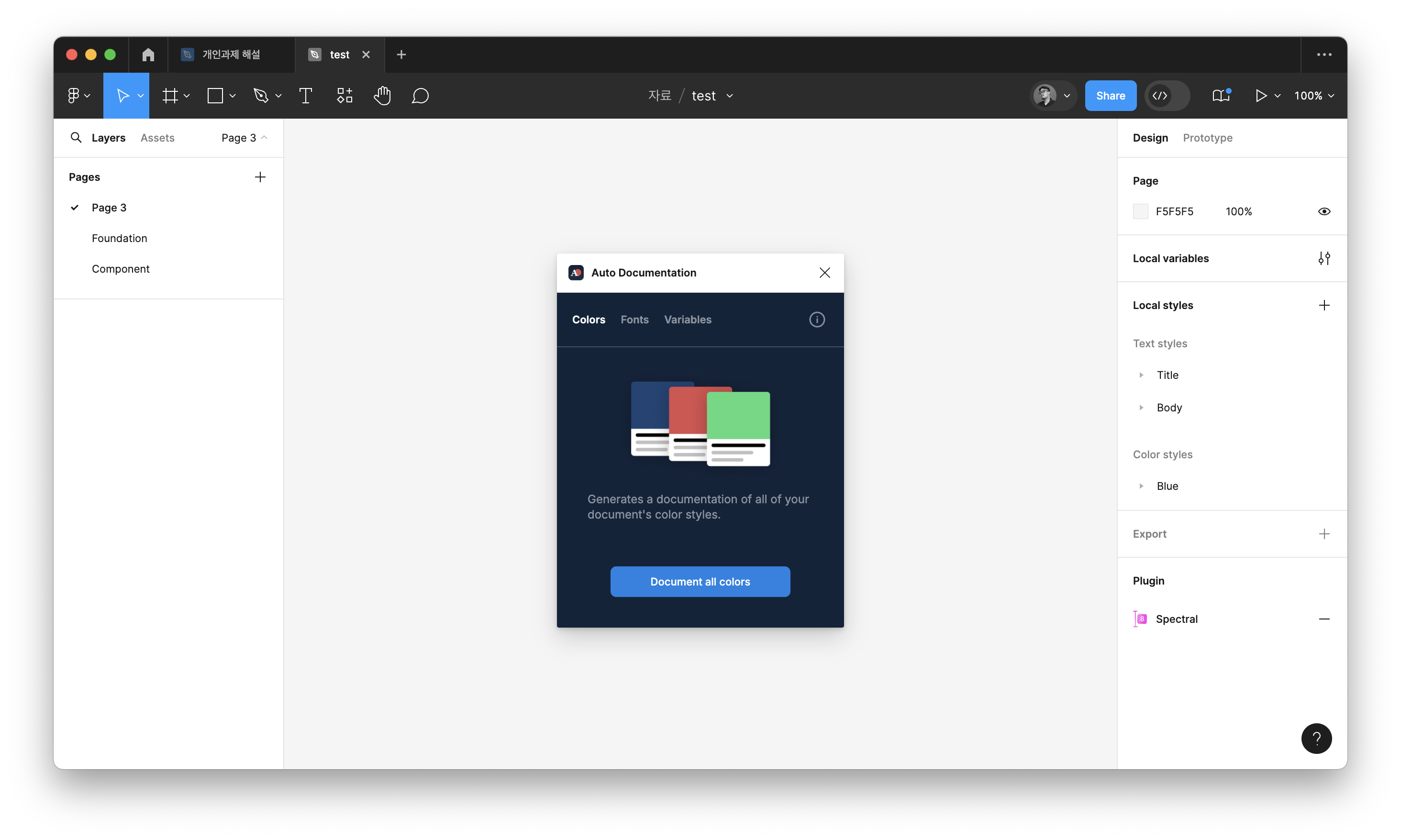Select the Hand tool
Screen dimensions: 1401x840
pyautogui.click(x=382, y=96)
